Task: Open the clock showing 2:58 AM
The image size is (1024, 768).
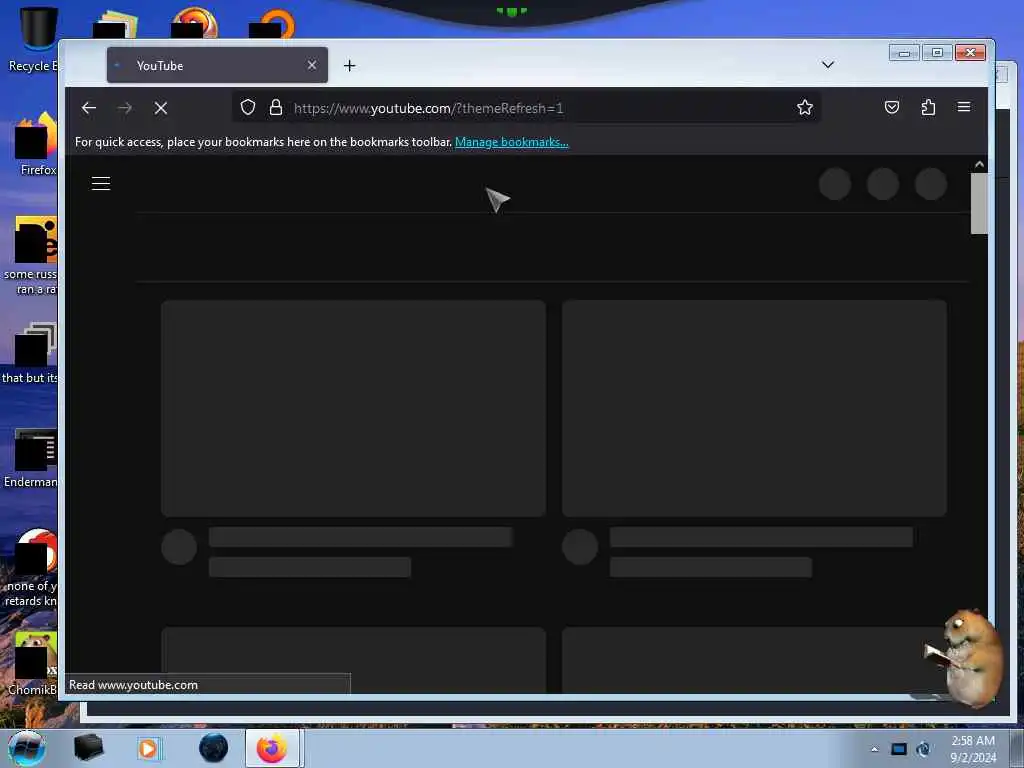Action: point(973,749)
